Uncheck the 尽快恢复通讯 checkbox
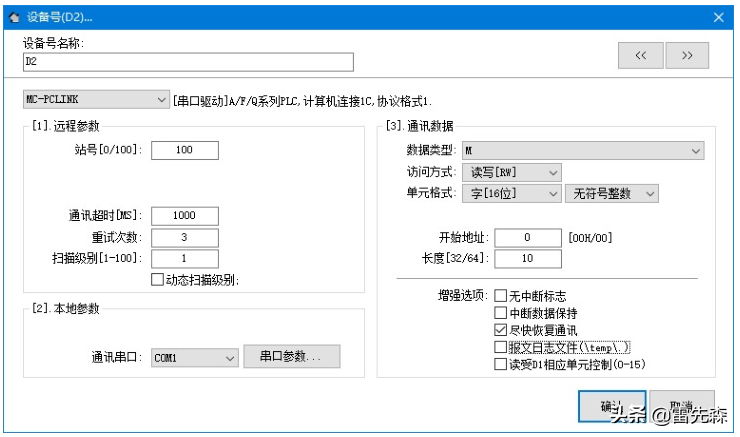 501,330
